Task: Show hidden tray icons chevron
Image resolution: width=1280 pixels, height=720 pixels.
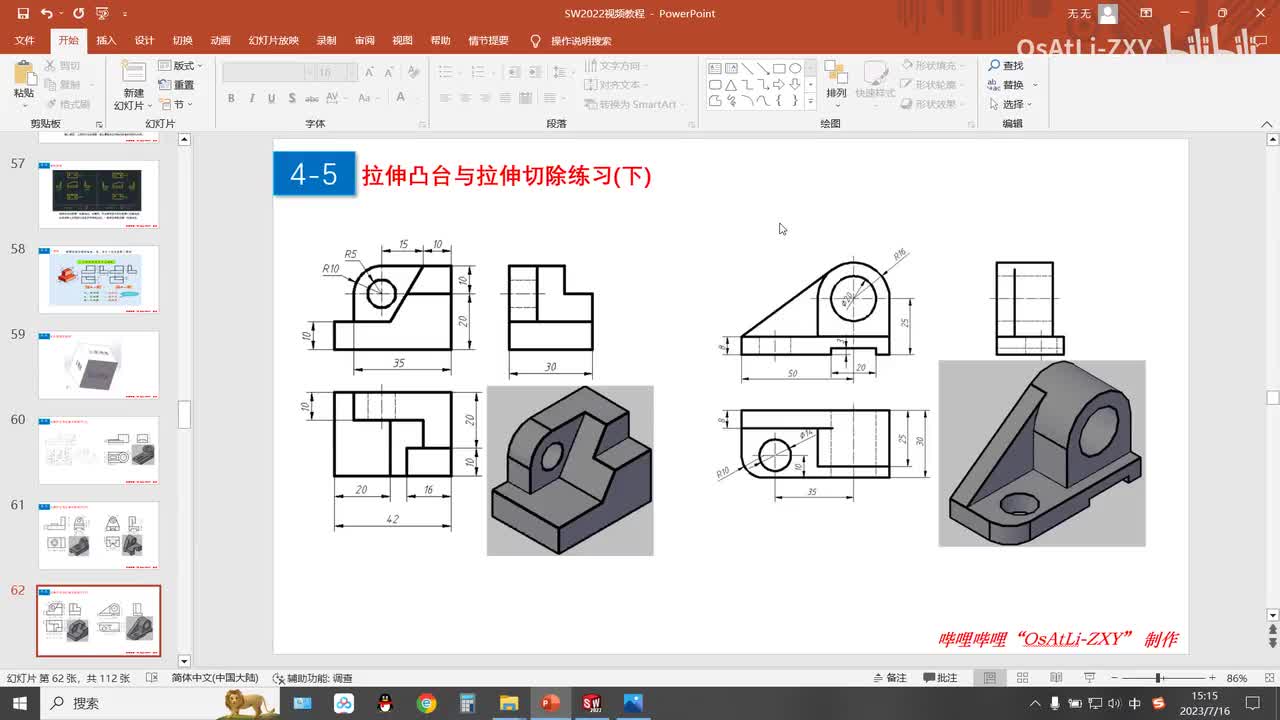Action: (1035, 703)
